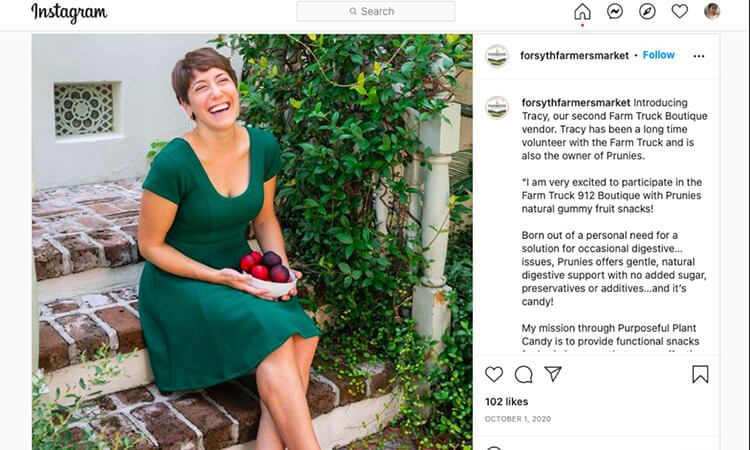Open caption author forsythfarmersmarket username
This screenshot has width=750, height=450.
576,103
